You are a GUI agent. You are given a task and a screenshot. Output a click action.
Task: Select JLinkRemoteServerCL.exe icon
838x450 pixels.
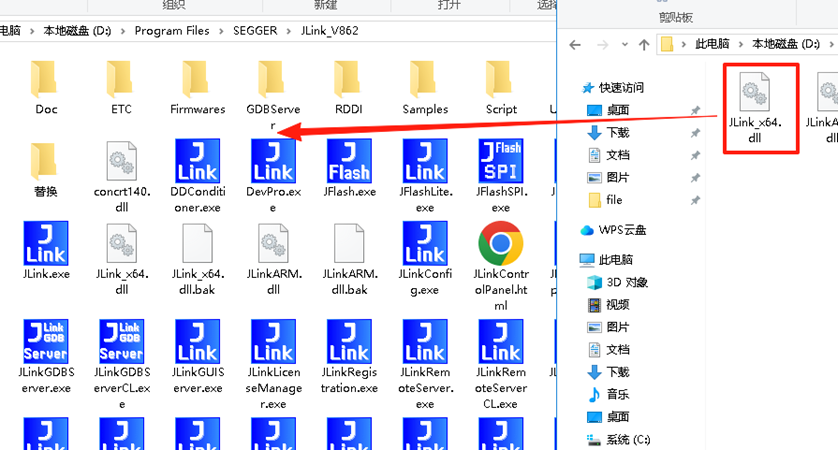pyautogui.click(x=501, y=342)
